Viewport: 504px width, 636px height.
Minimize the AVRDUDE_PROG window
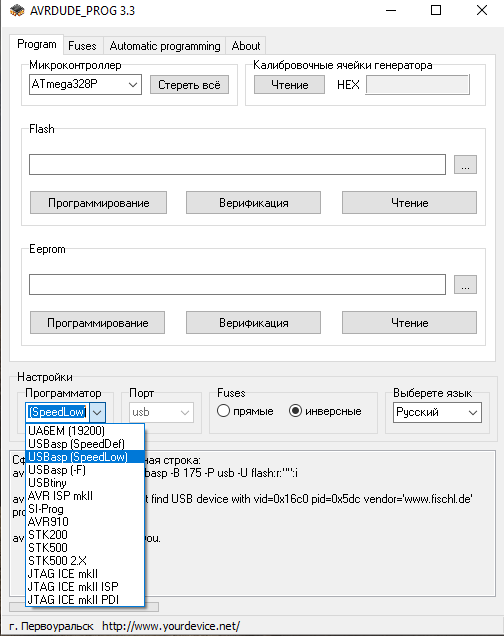click(391, 11)
